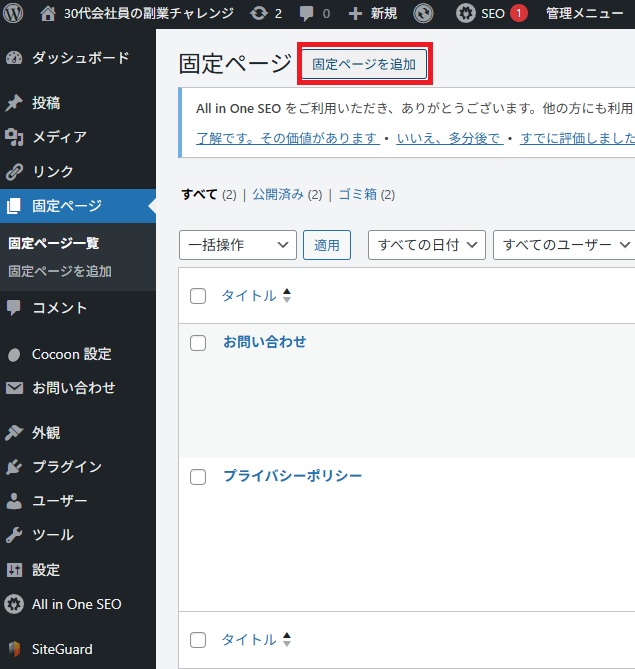The image size is (635, 669).
Task: Click the WordPress logo icon
Action: pos(14,13)
